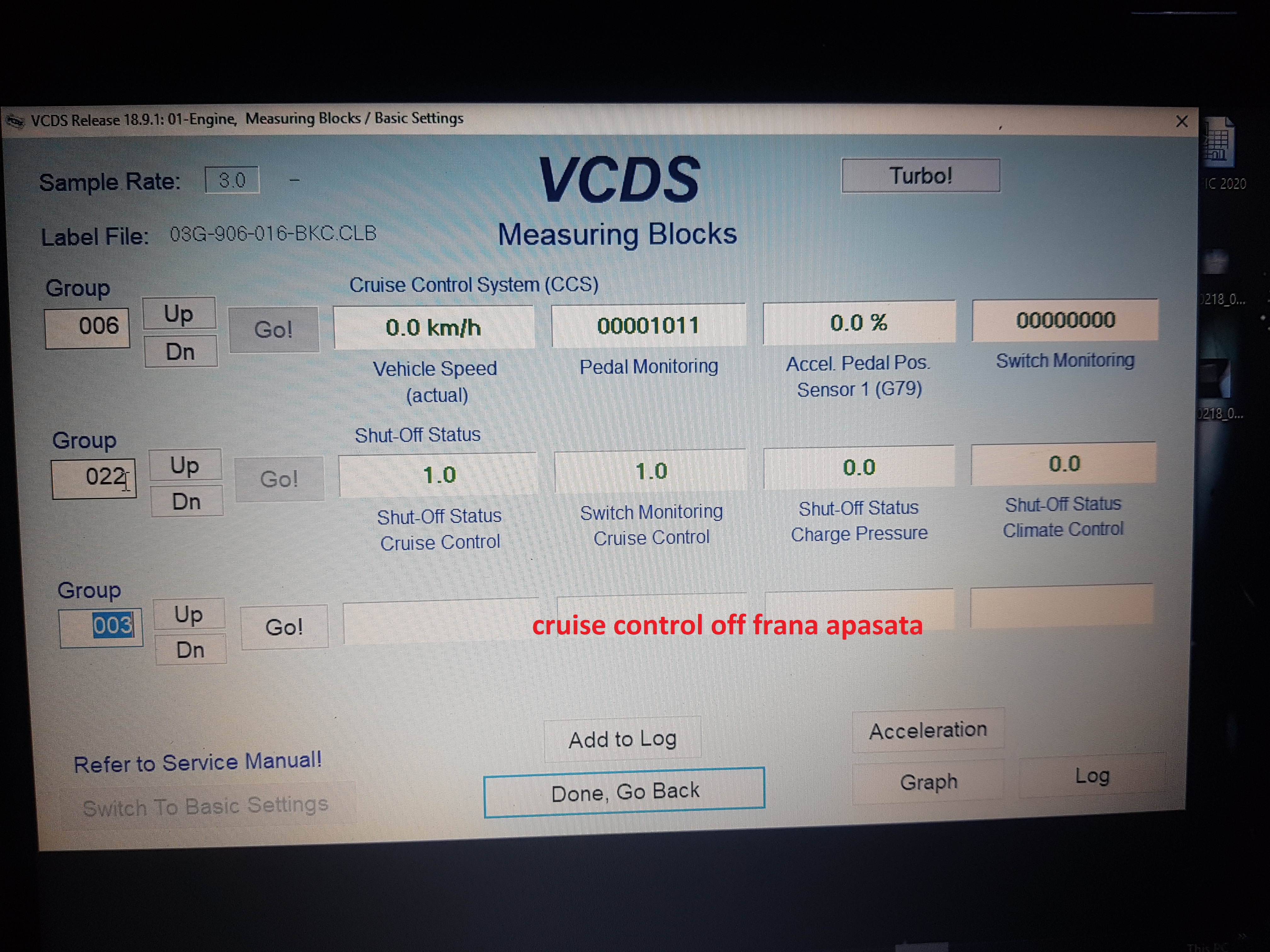Screen dimensions: 1270x952
Task: Click the Cruise Control System (CCS) heading
Action: tap(474, 285)
